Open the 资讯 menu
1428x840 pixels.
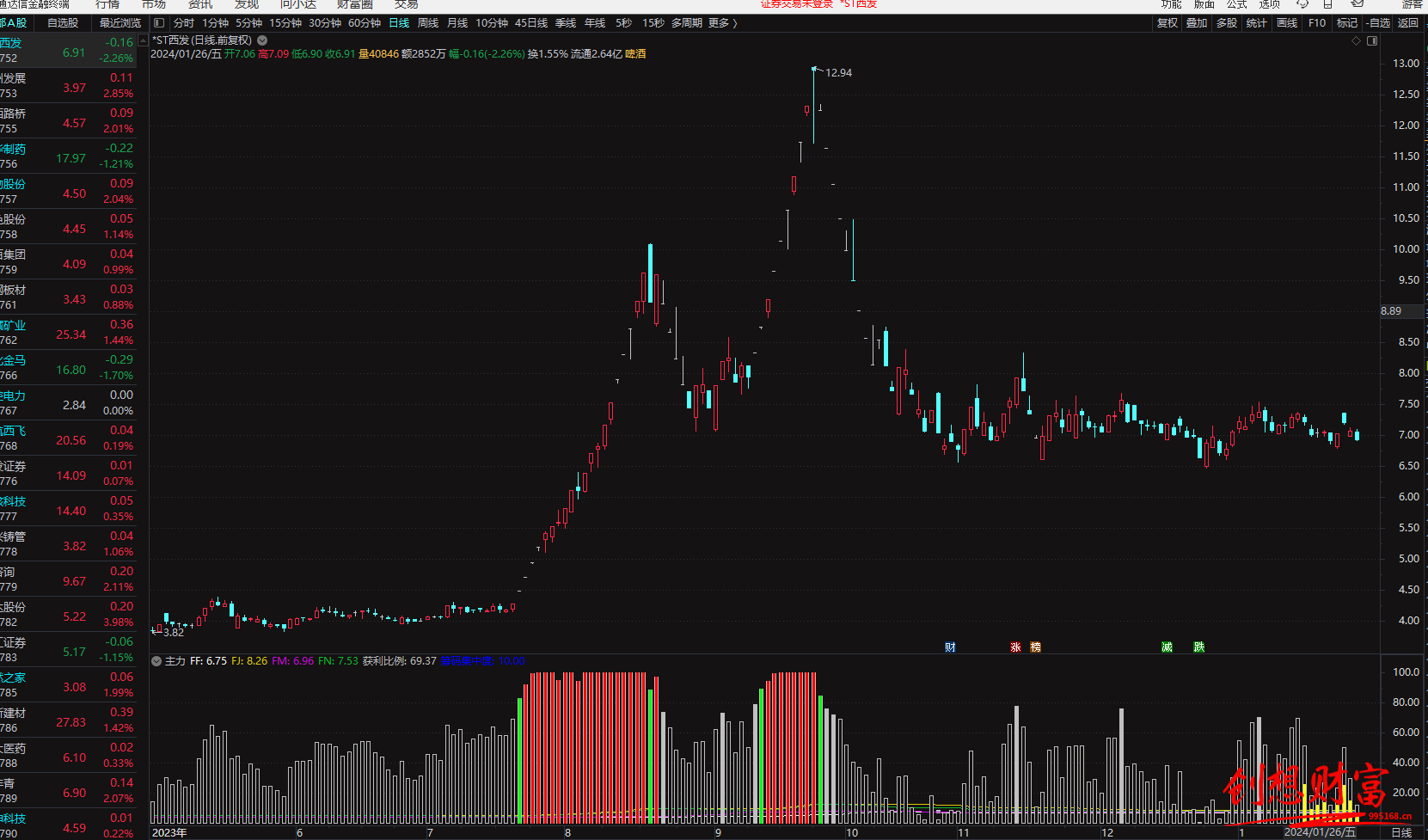pyautogui.click(x=200, y=4)
